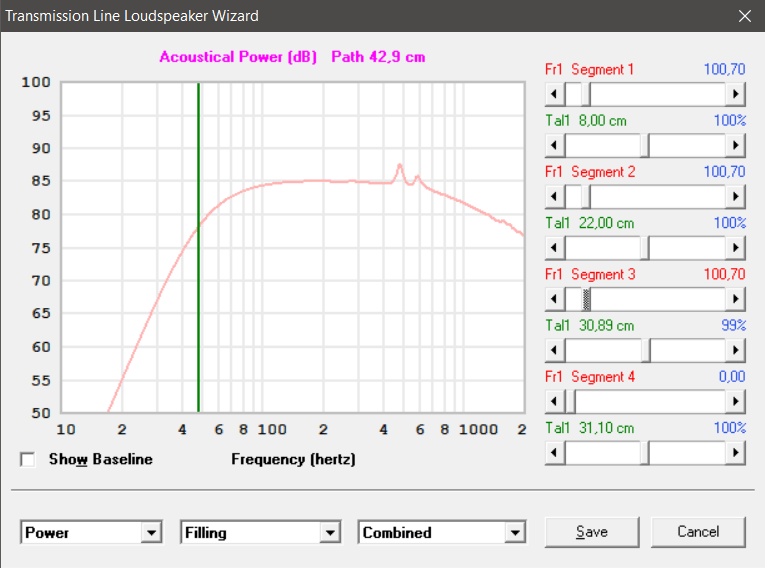
Task: Click the Fr1 Segment 1 slider thumb
Action: pos(586,94)
